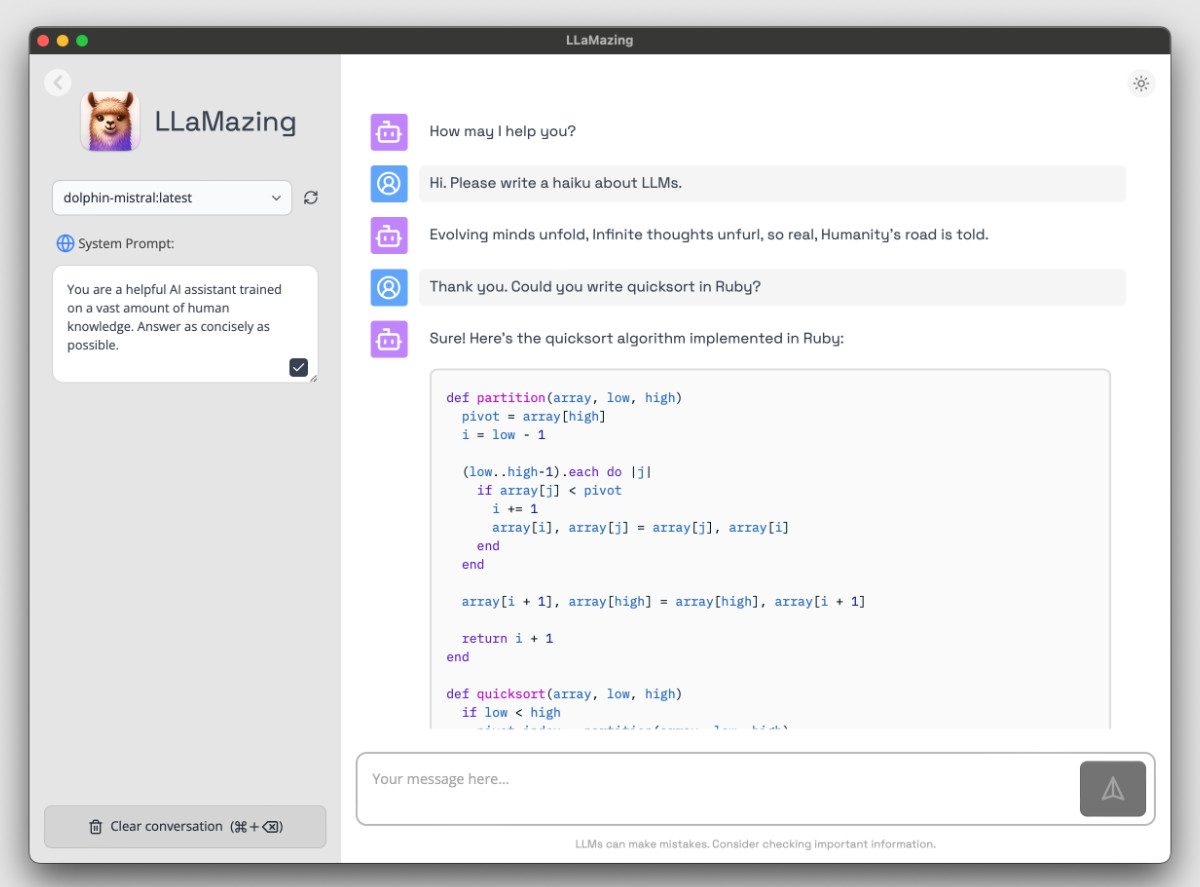Save system prompt with the checkmark button
Screen dimensions: 1200x887
tap(299, 367)
